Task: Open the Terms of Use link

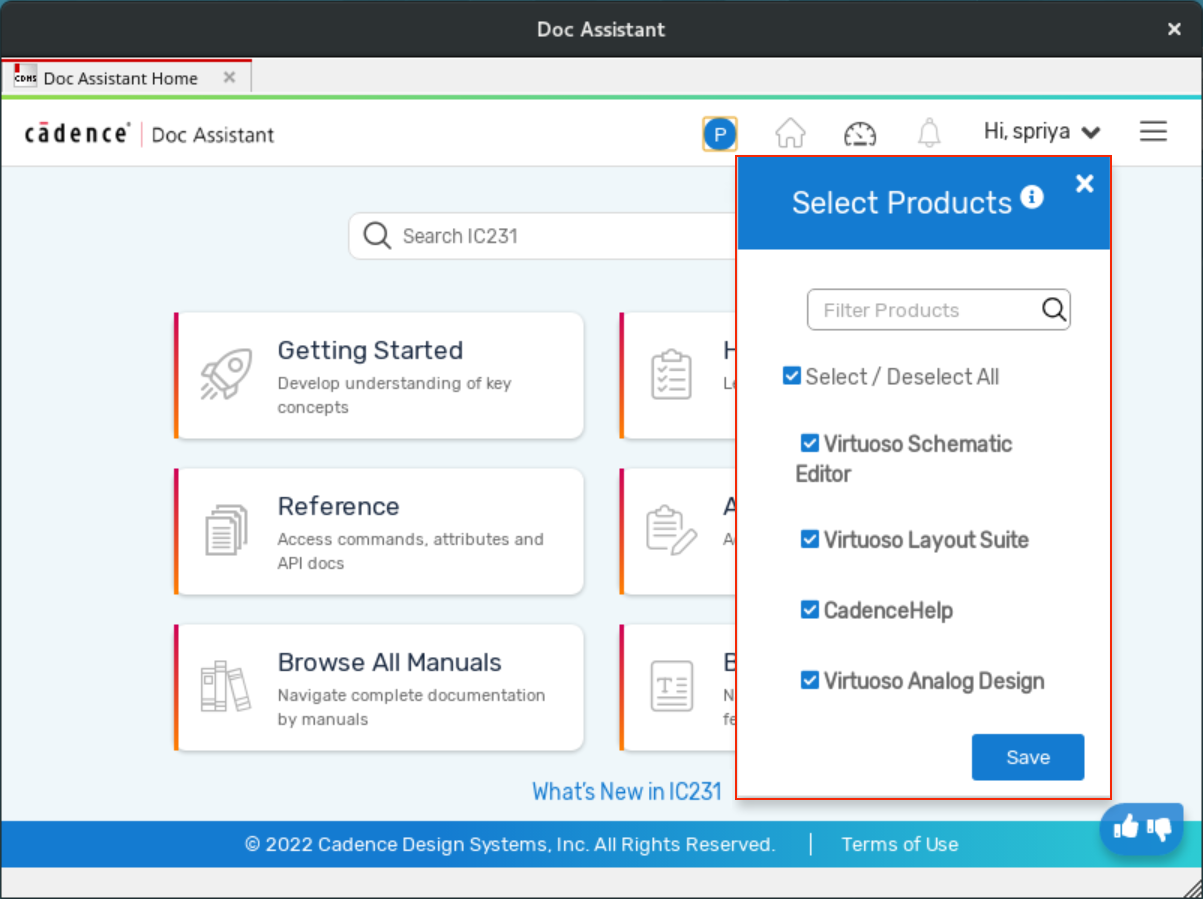Action: tap(899, 845)
